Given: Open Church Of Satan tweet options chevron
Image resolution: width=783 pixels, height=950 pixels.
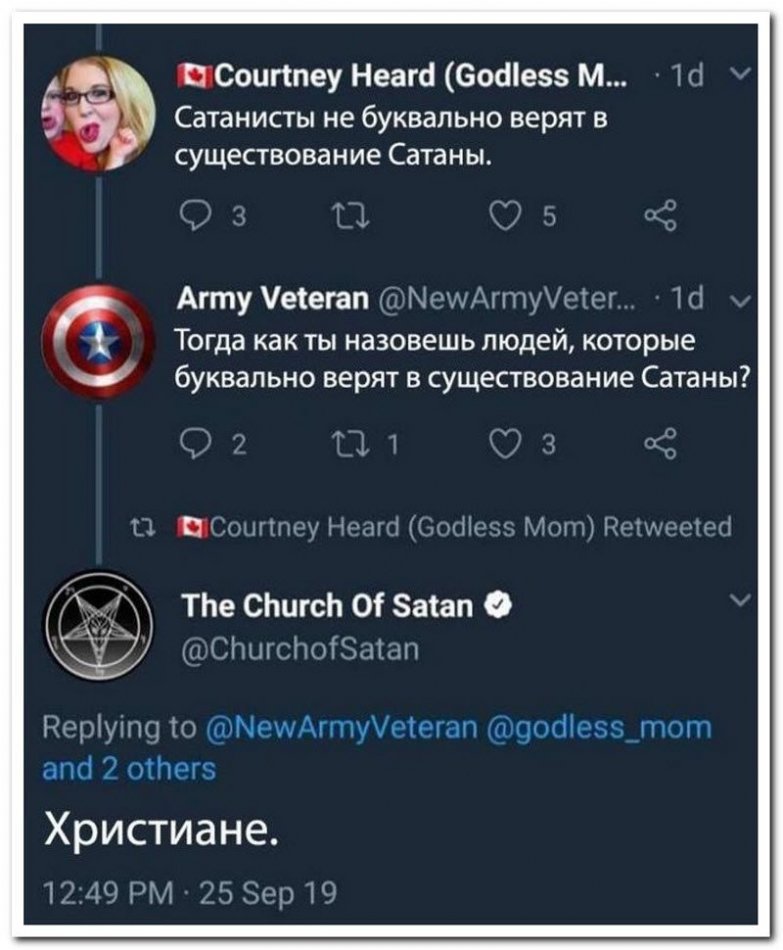Looking at the screenshot, I should click(x=739, y=599).
